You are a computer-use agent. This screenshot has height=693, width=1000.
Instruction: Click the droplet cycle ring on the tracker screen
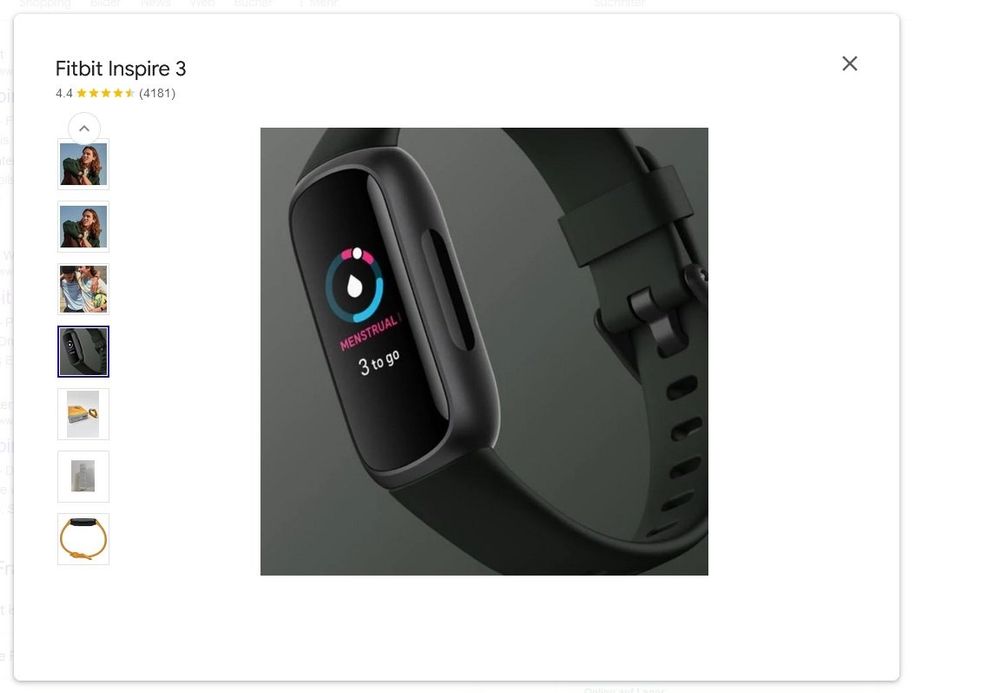[355, 285]
